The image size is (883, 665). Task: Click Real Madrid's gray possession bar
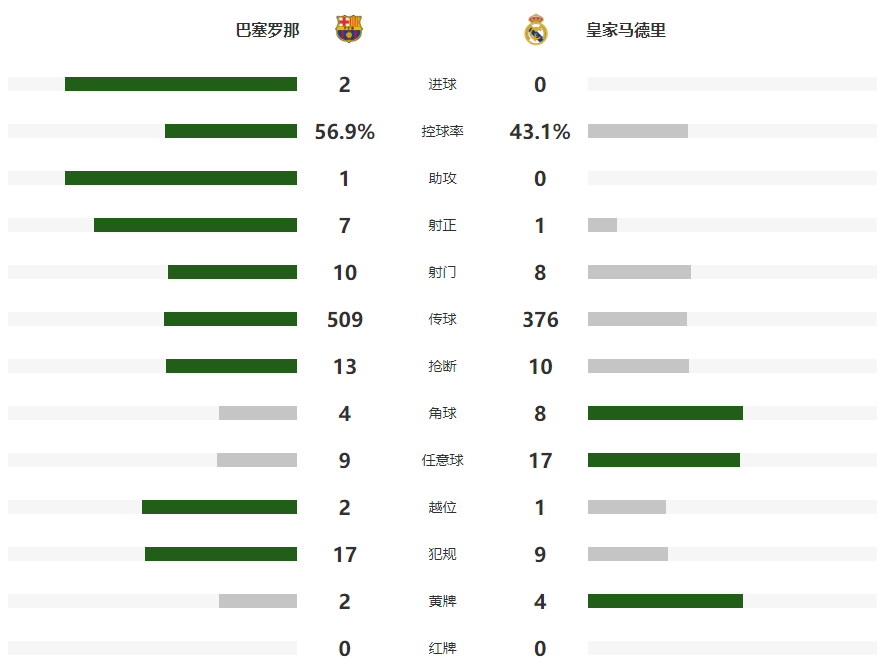637,131
